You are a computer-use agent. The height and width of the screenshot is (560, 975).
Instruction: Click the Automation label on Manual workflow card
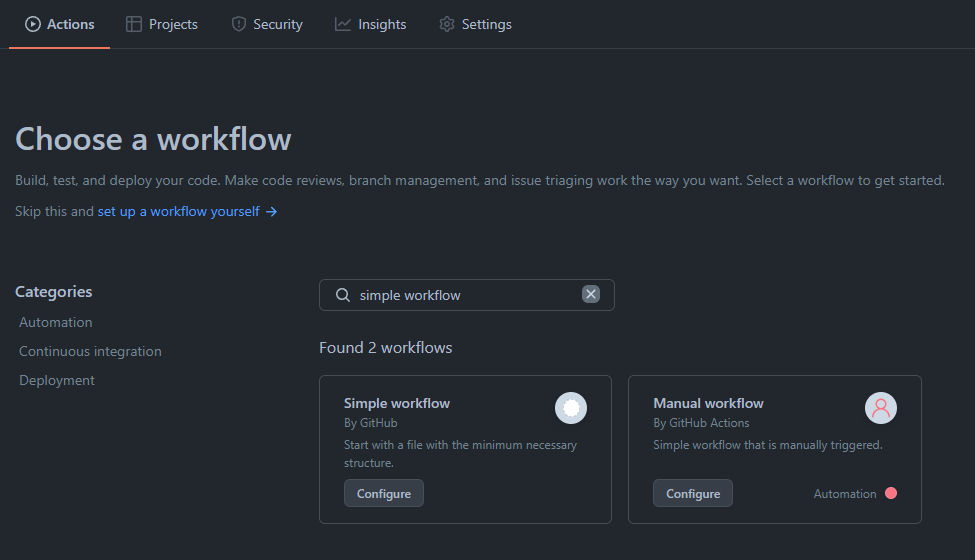845,493
